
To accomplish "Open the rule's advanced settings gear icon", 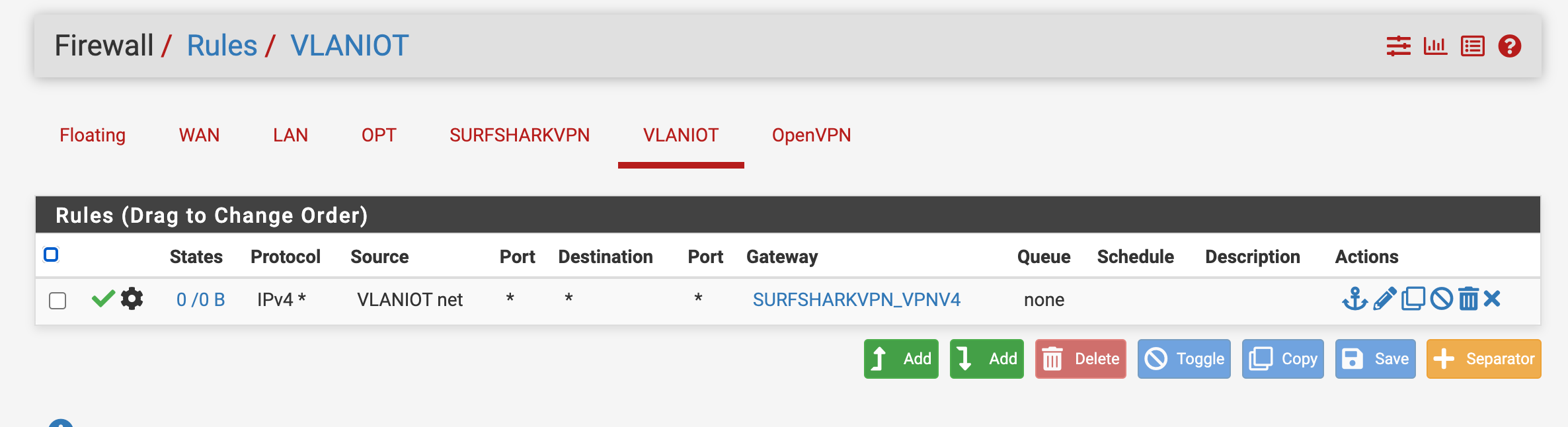I will pos(132,299).
